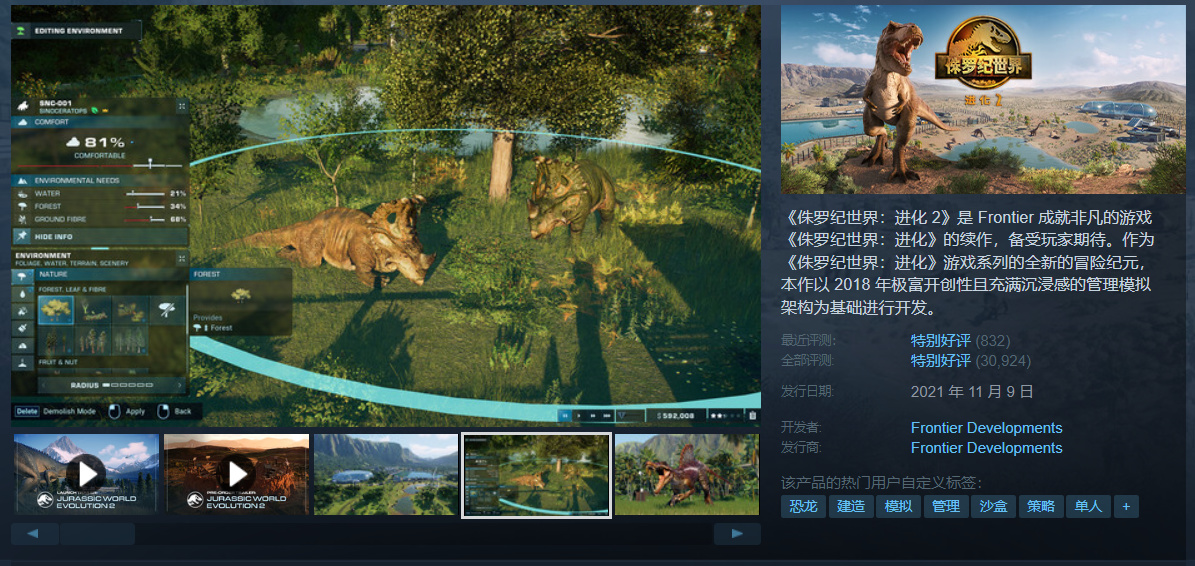This screenshot has width=1195, height=566.
Task: Expand the Environment panel via its corner icon
Action: pos(182,259)
